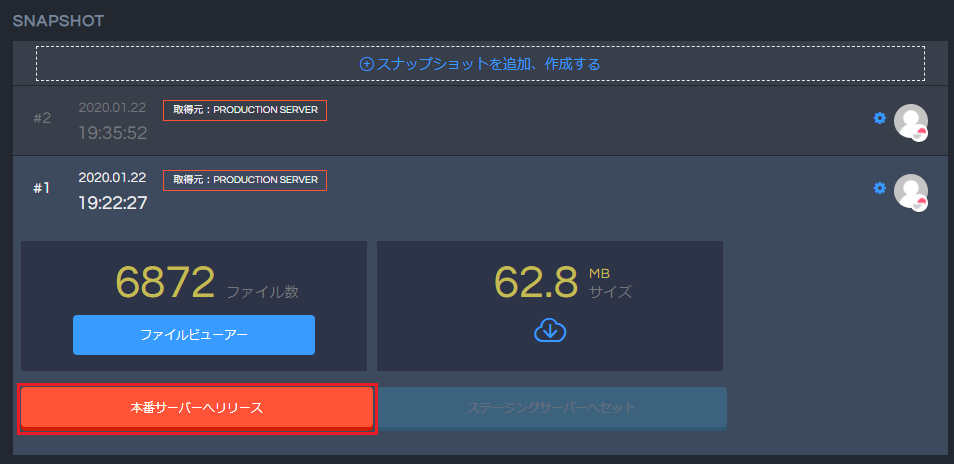Viewport: 954px width, 464px height.
Task: Open settings gear for snapshot #1
Action: tap(880, 188)
